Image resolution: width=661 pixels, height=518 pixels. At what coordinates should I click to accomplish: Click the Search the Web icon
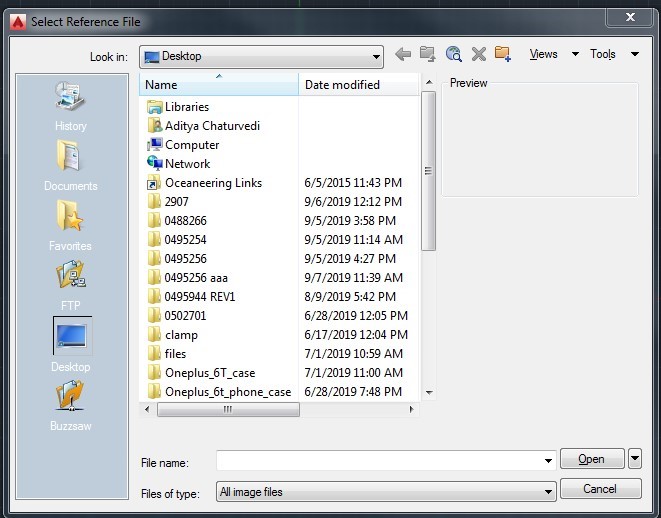(454, 54)
